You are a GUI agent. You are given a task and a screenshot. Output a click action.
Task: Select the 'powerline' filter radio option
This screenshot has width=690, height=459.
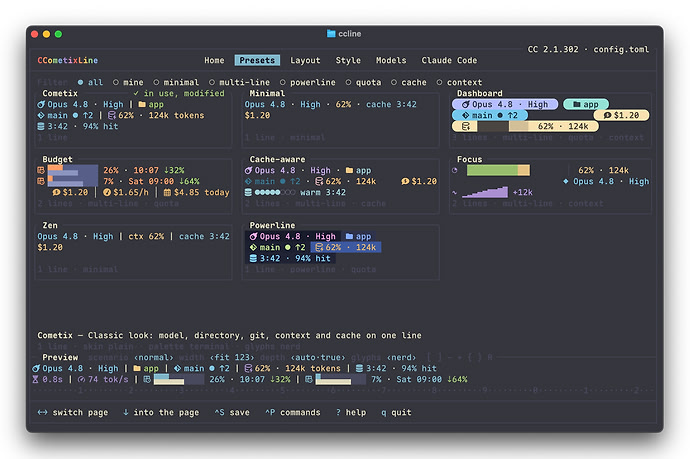[308, 82]
